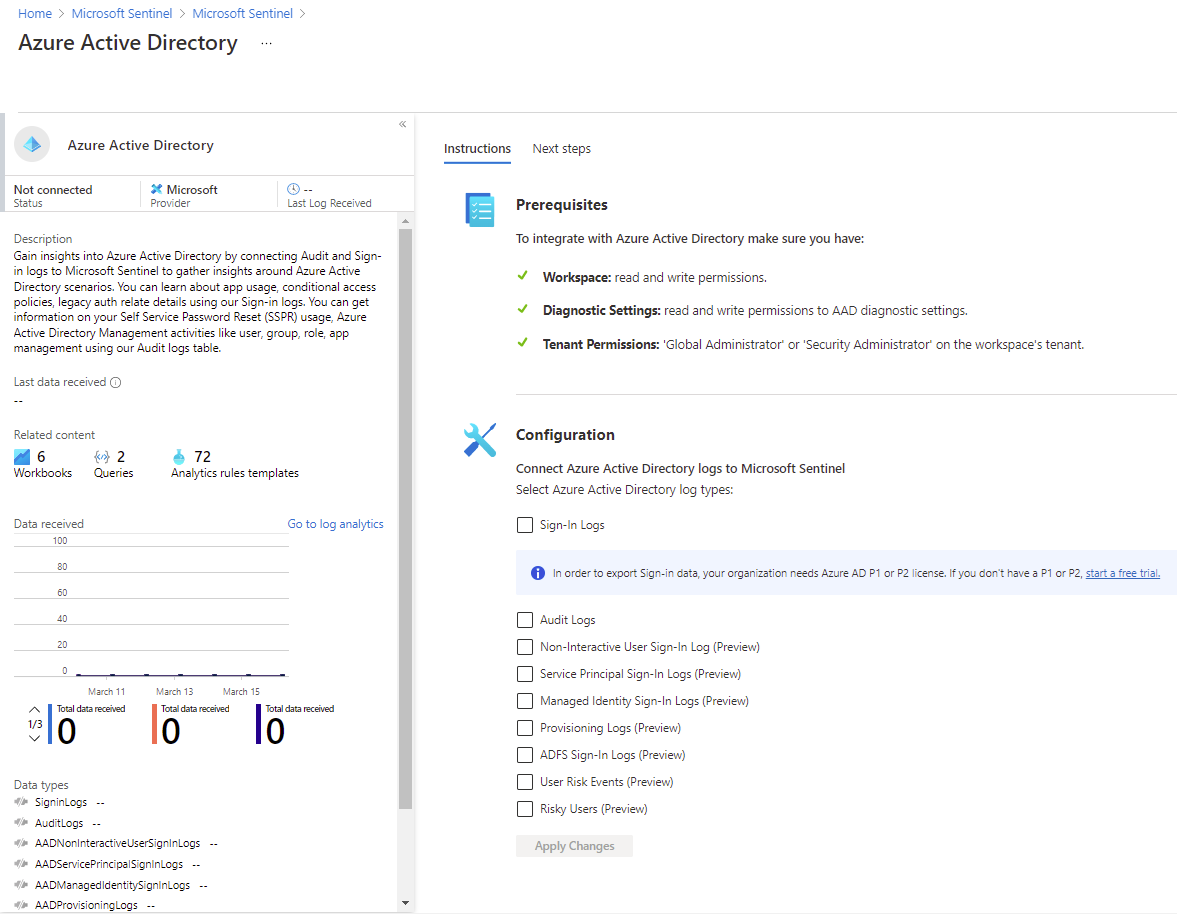
Task: Click the scrollbar down arrow in details pane
Action: pos(405,903)
